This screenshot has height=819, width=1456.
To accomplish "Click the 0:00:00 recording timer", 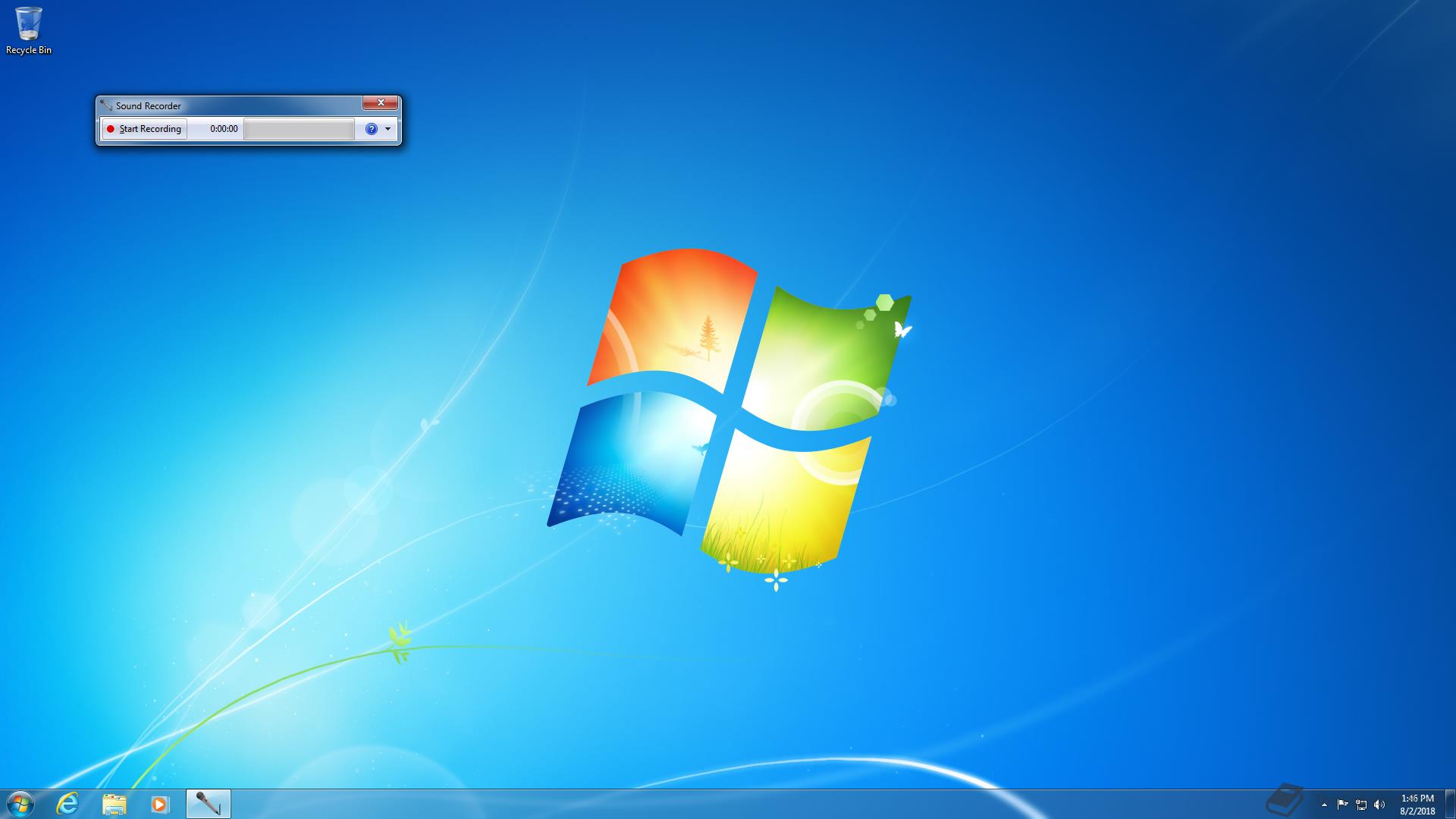I will (x=224, y=129).
